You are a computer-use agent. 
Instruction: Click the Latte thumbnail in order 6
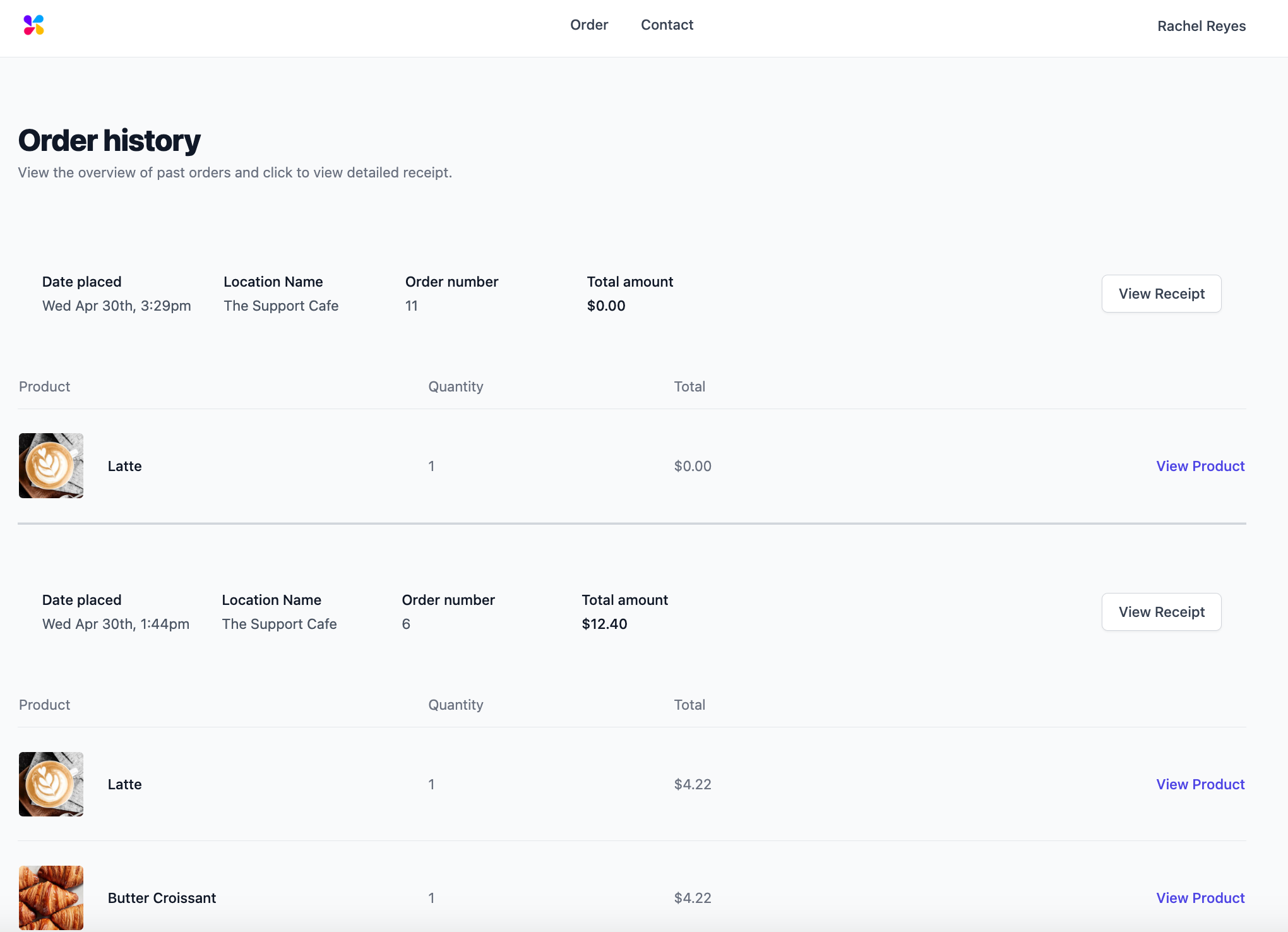[51, 784]
